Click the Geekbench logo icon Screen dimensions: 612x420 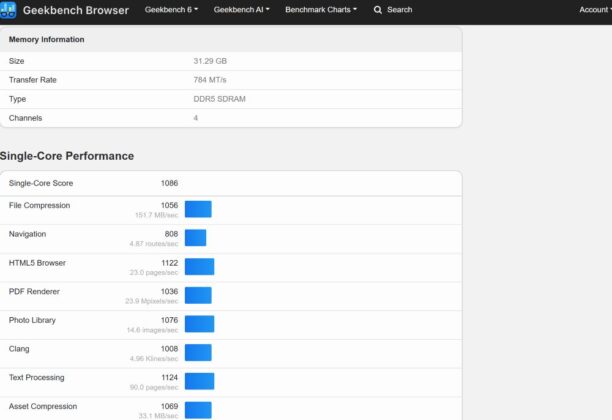[8, 10]
